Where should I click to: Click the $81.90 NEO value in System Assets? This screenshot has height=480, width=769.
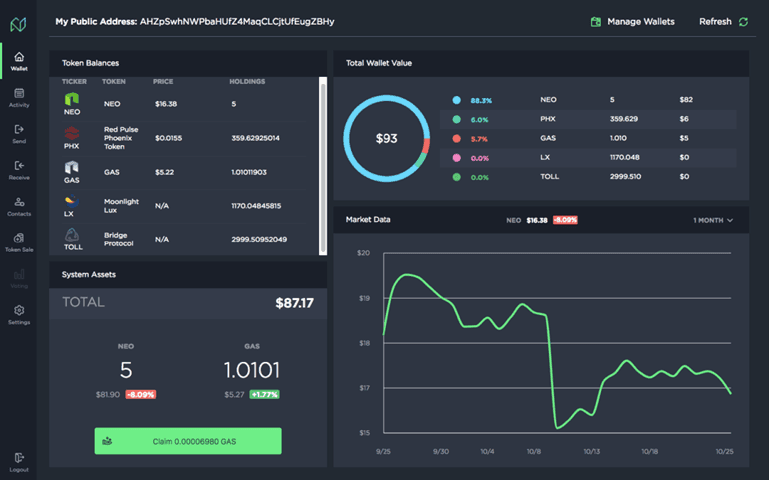pos(108,394)
